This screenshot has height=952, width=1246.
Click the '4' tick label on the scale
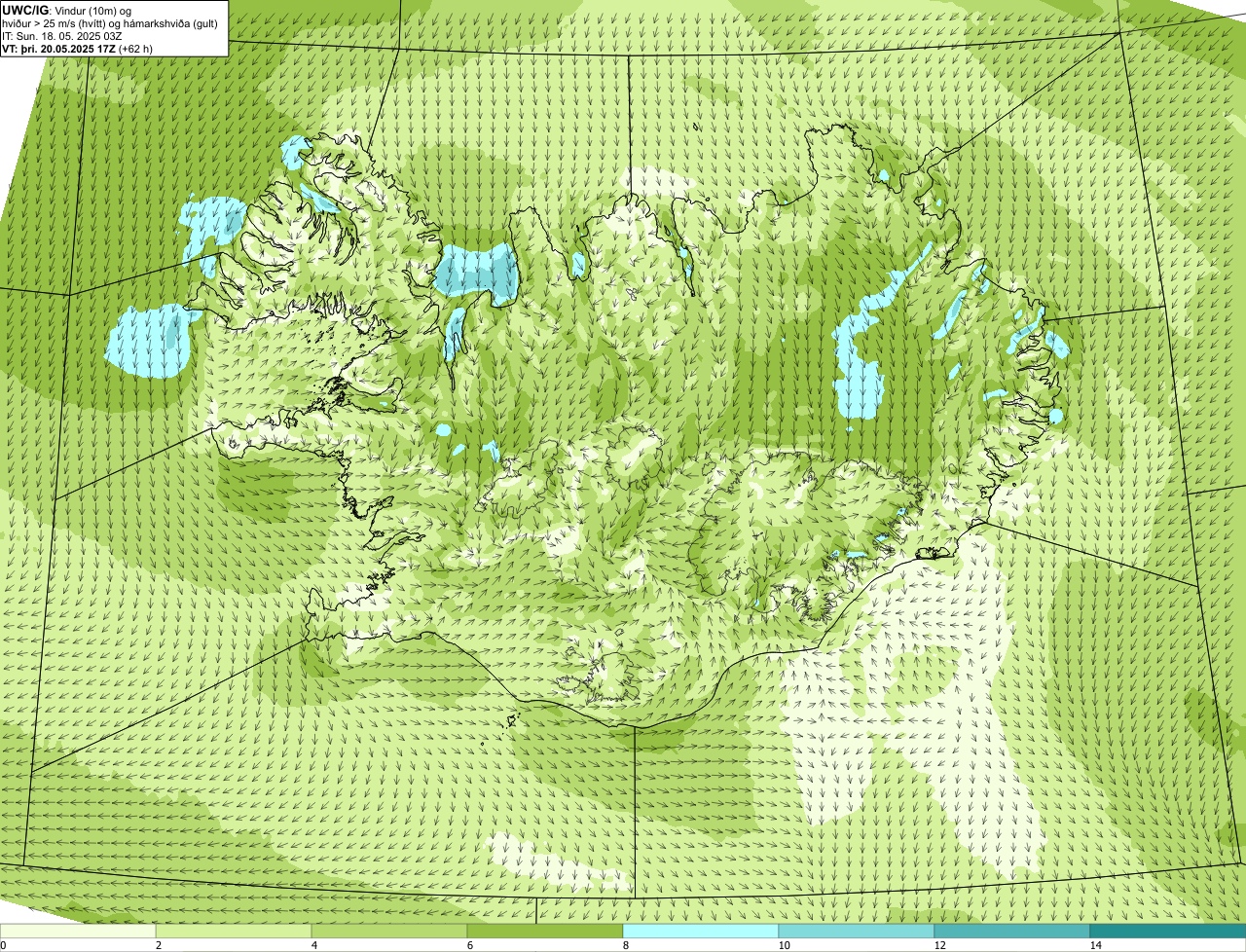coord(313,945)
